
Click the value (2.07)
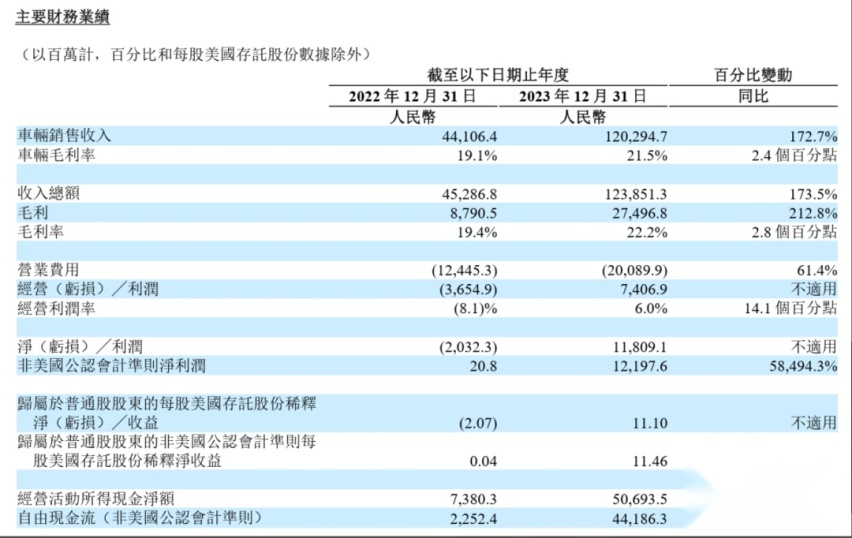[x=478, y=423]
